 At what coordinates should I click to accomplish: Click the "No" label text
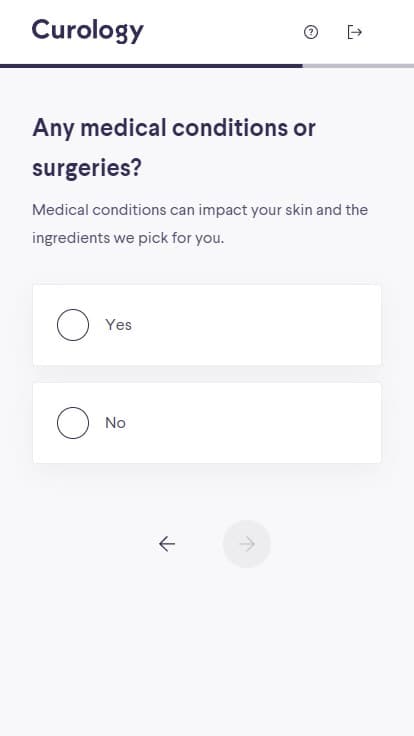115,423
